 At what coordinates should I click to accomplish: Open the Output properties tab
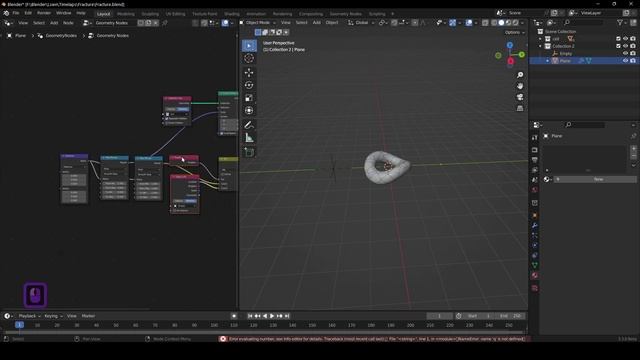coord(535,160)
